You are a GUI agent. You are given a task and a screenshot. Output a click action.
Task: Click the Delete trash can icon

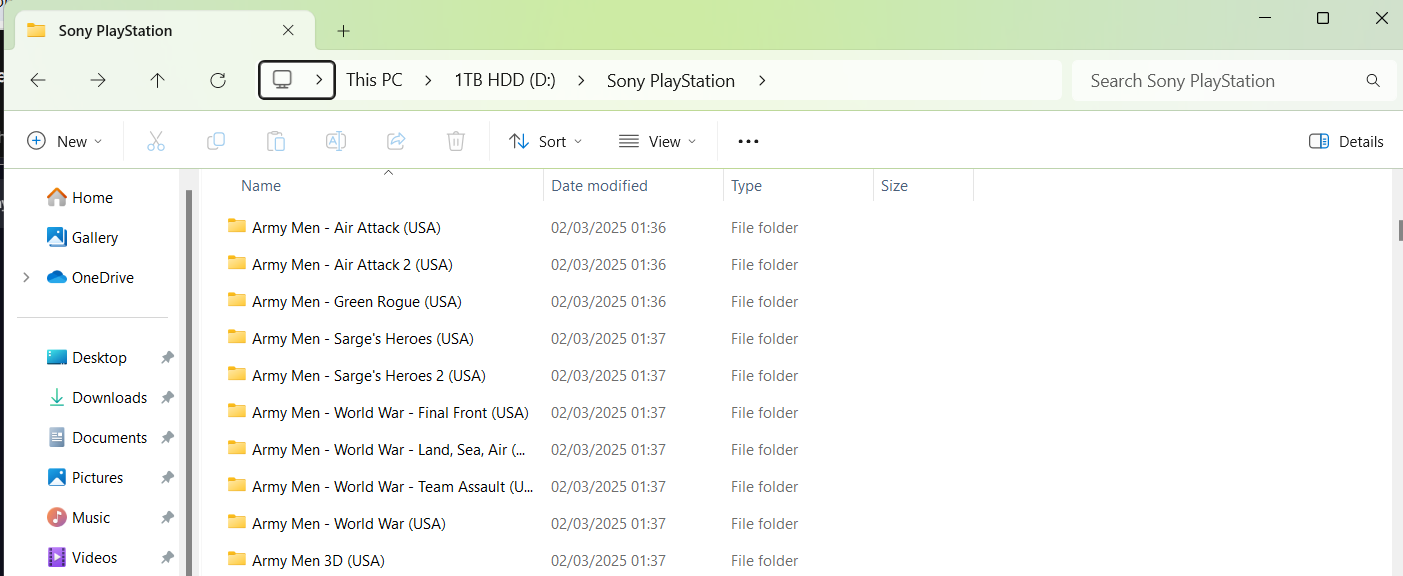tap(456, 141)
